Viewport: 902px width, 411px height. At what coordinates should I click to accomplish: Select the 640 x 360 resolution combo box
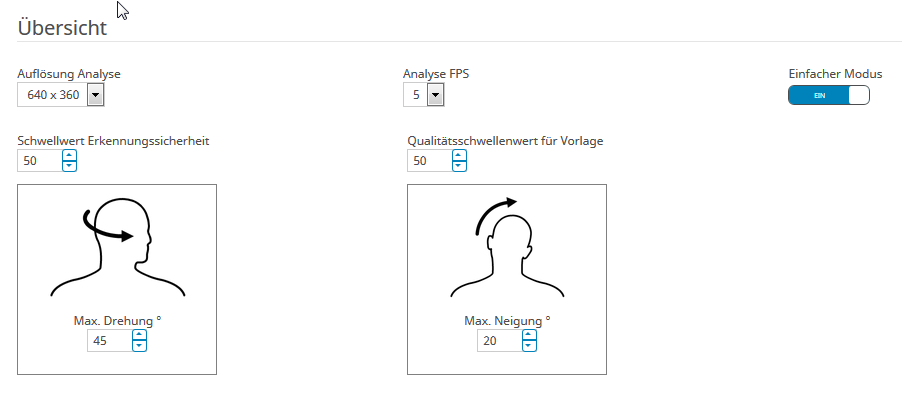[x=61, y=95]
